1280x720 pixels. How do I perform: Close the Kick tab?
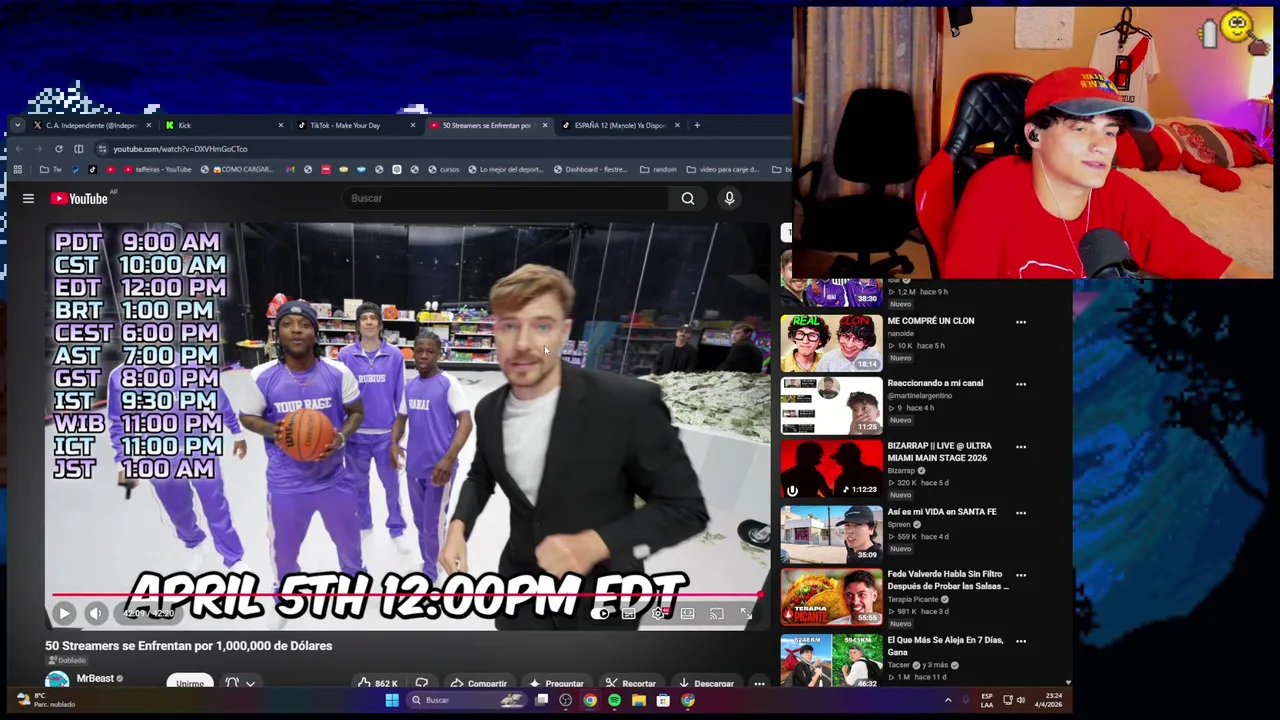click(281, 125)
